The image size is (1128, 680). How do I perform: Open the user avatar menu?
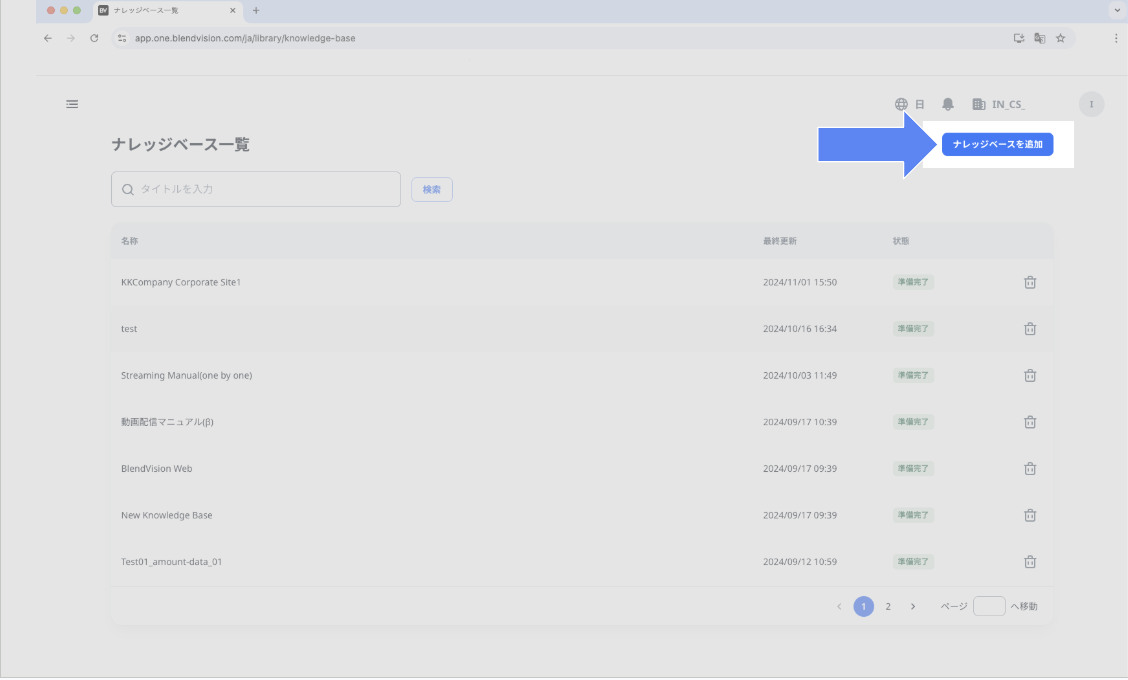(x=1091, y=104)
